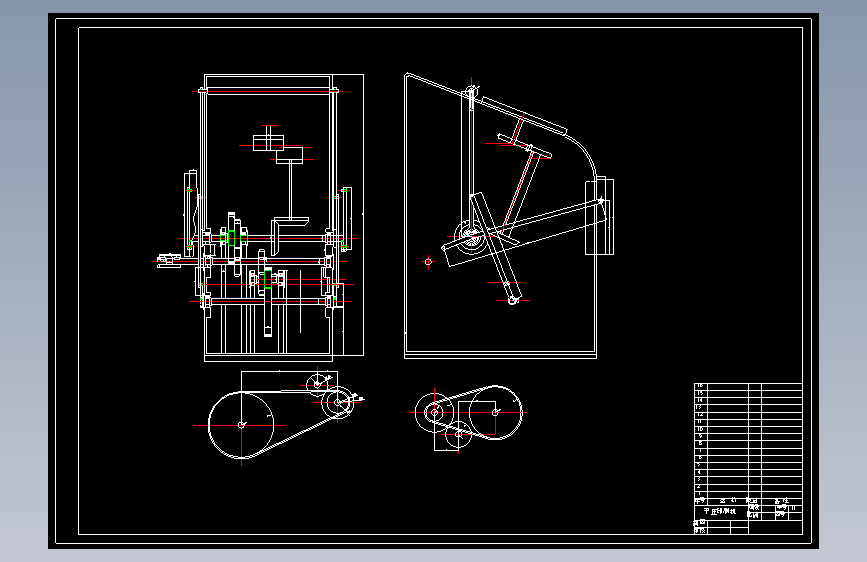This screenshot has width=867, height=562.
Task: Select the large belt pulley circle in lower-left view
Action: (x=241, y=425)
